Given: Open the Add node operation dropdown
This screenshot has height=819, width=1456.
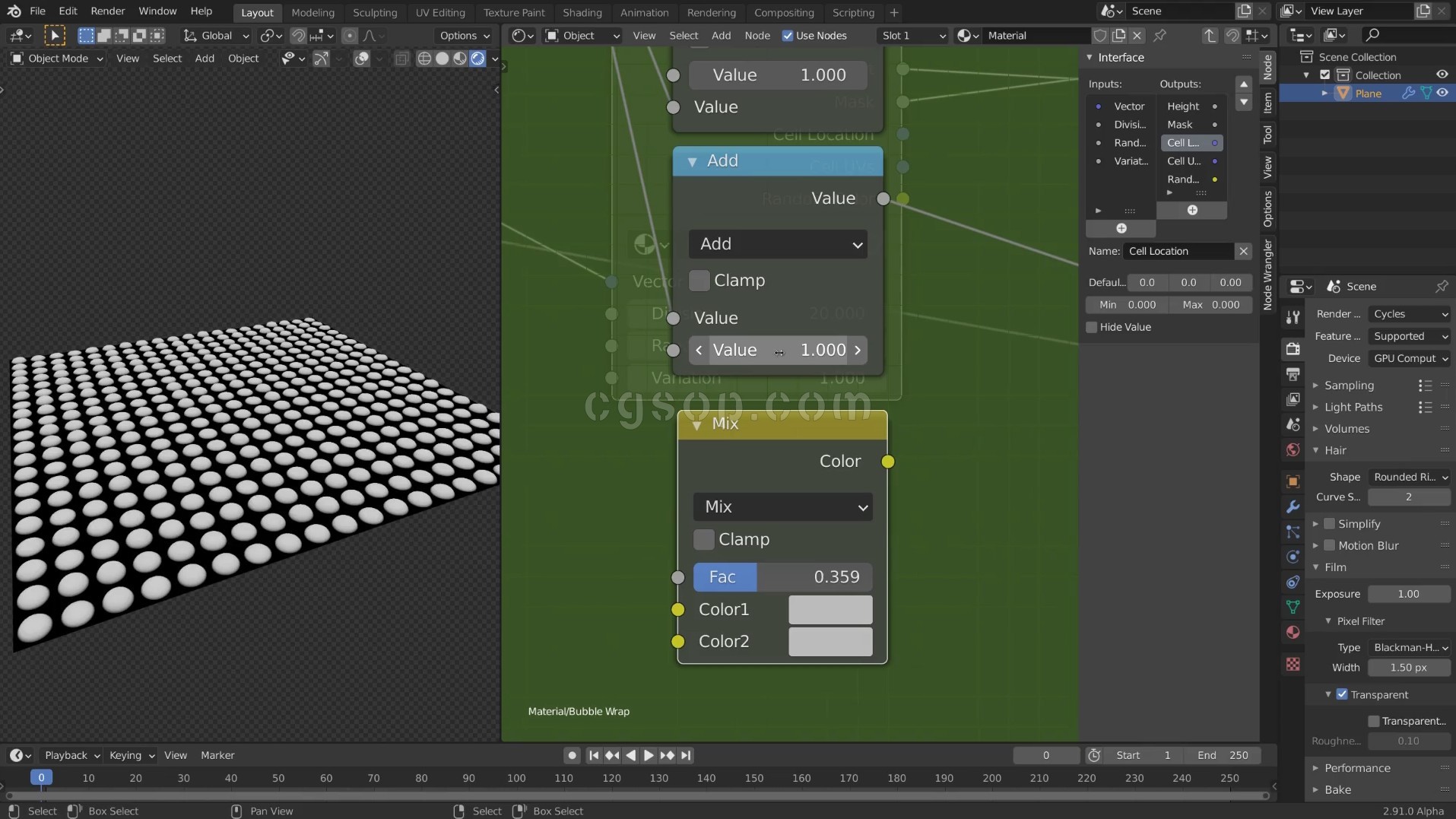Looking at the screenshot, I should point(778,244).
